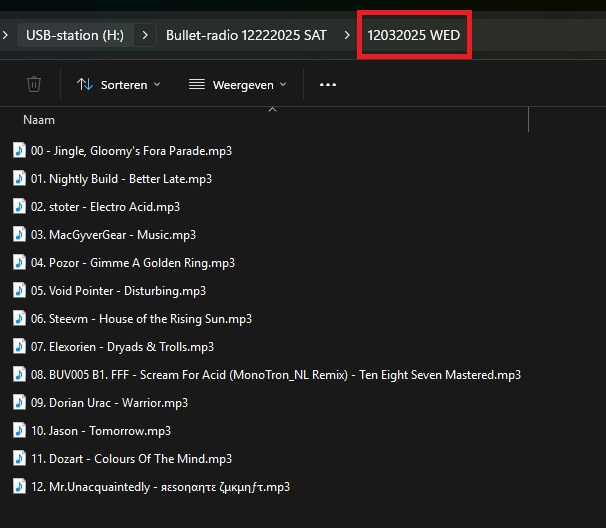Expand the chevron after USB-station (H:)
The height and width of the screenshot is (528, 606).
[145, 35]
